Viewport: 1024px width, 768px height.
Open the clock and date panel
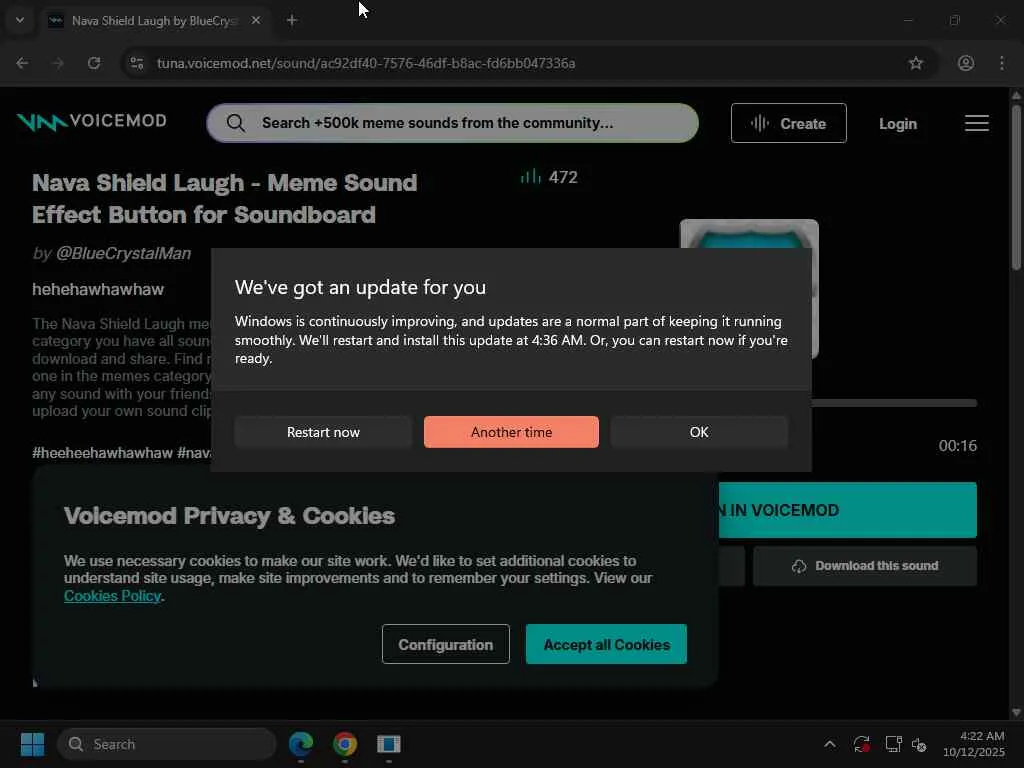[x=974, y=744]
